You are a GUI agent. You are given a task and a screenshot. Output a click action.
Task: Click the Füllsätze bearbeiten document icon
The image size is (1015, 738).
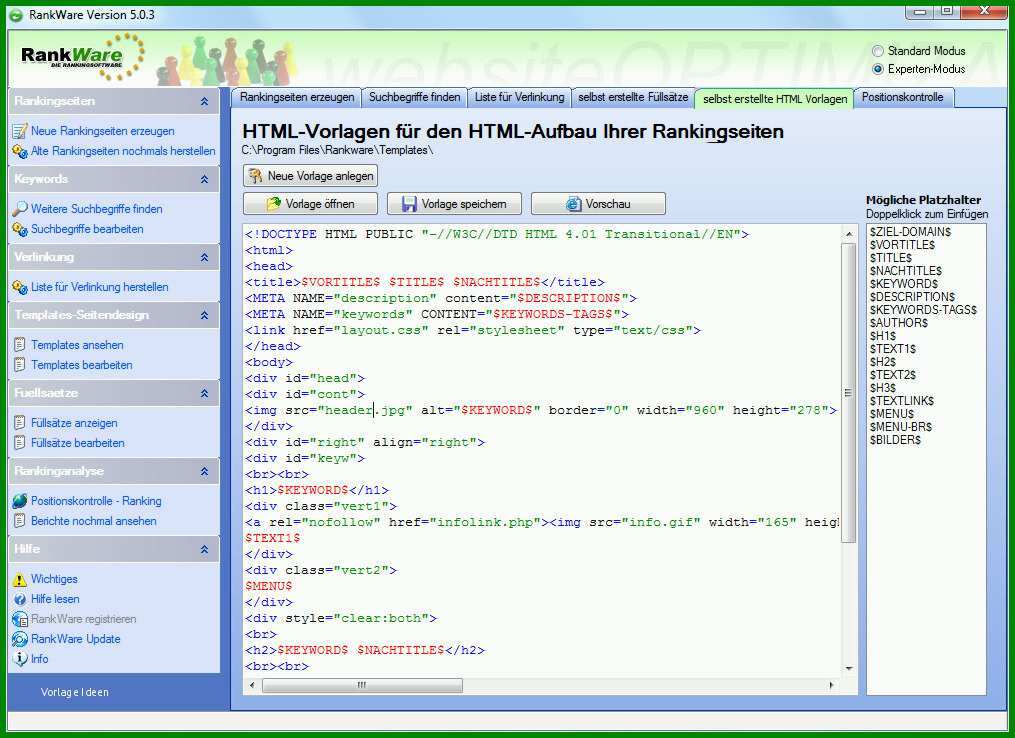20,443
